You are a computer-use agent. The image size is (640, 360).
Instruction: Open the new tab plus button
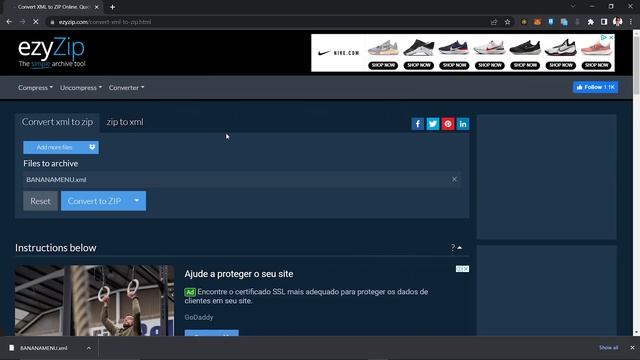coord(112,7)
